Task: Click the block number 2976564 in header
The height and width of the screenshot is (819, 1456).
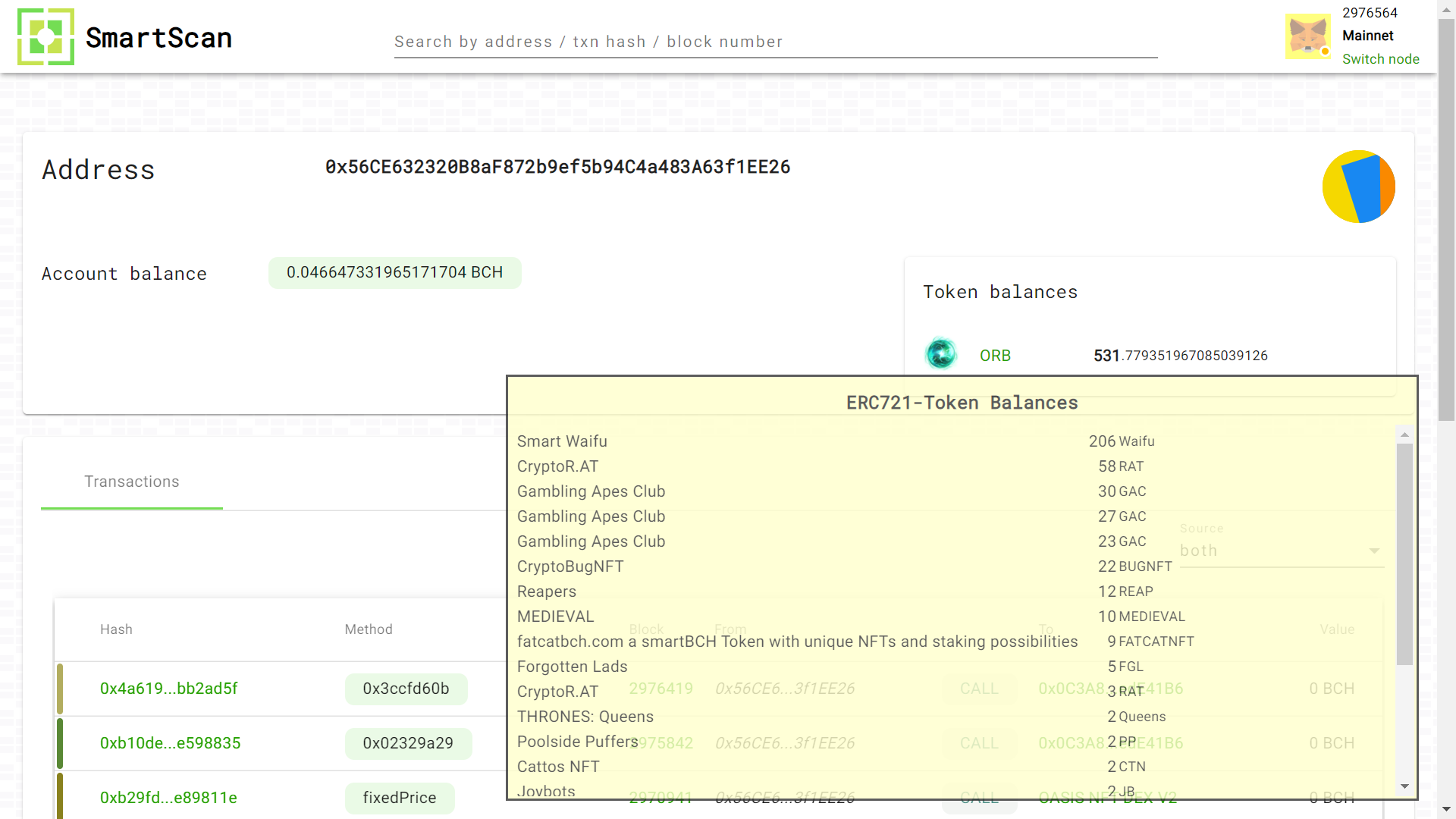Action: (1370, 13)
